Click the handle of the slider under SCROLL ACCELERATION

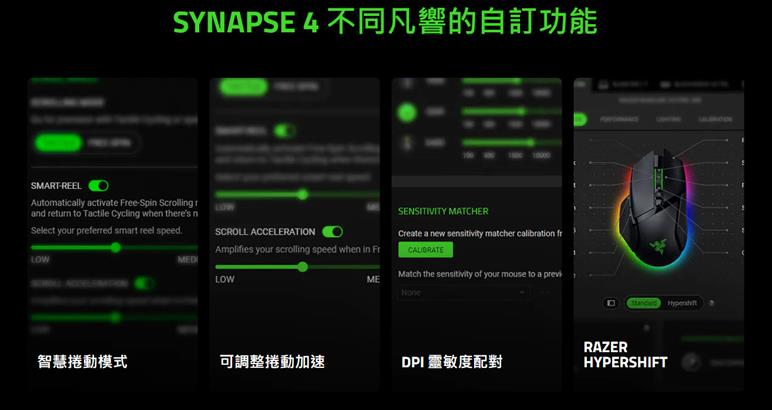[x=302, y=267]
